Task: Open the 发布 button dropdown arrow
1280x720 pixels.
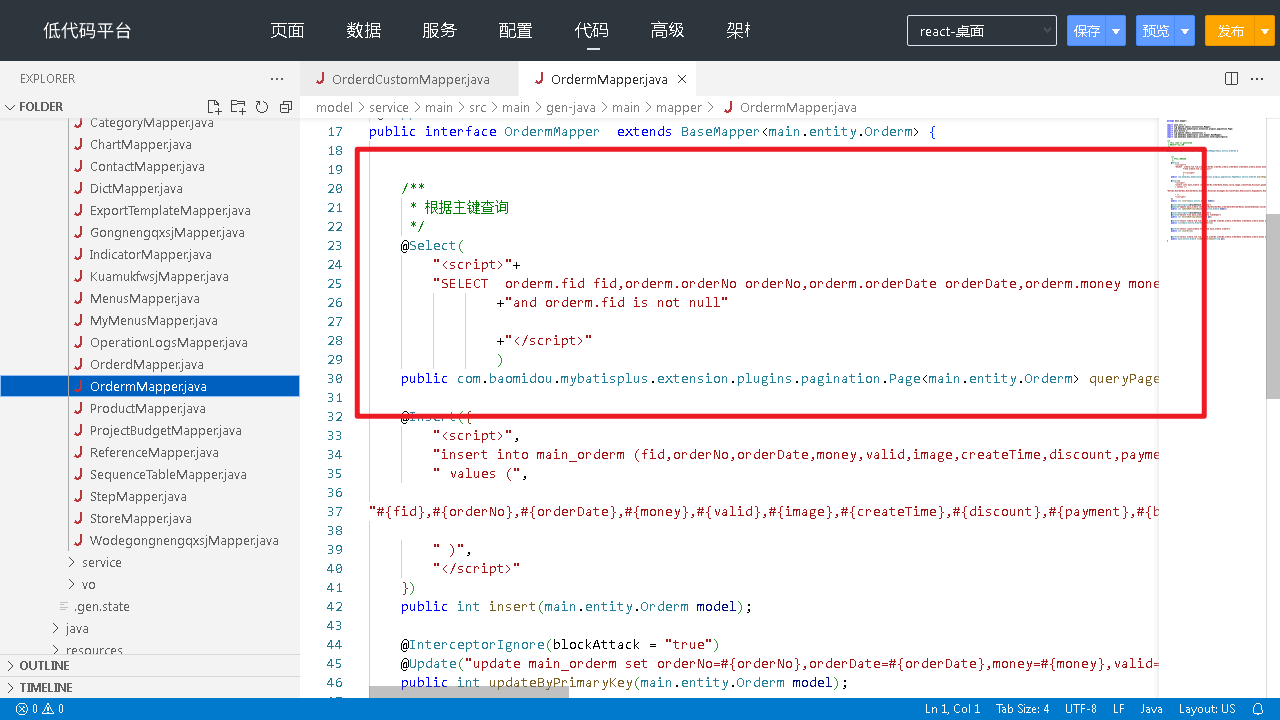Action: coord(1265,31)
